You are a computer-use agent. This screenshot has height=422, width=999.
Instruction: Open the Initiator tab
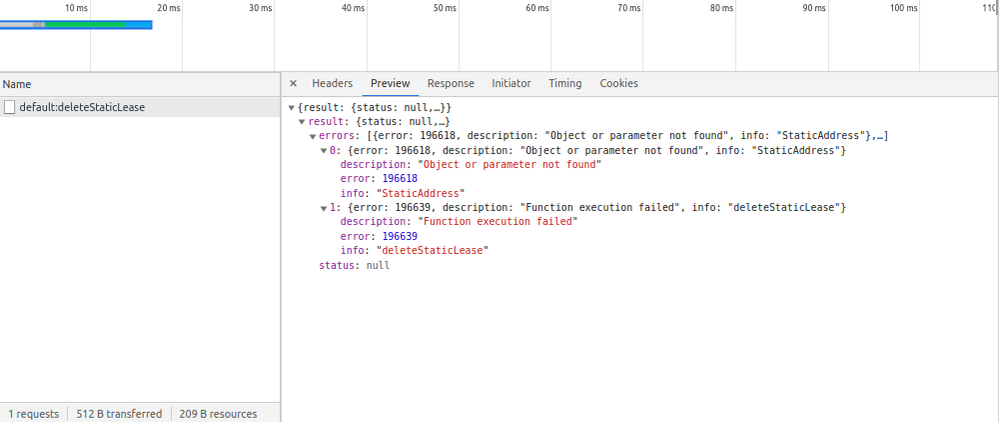[511, 84]
